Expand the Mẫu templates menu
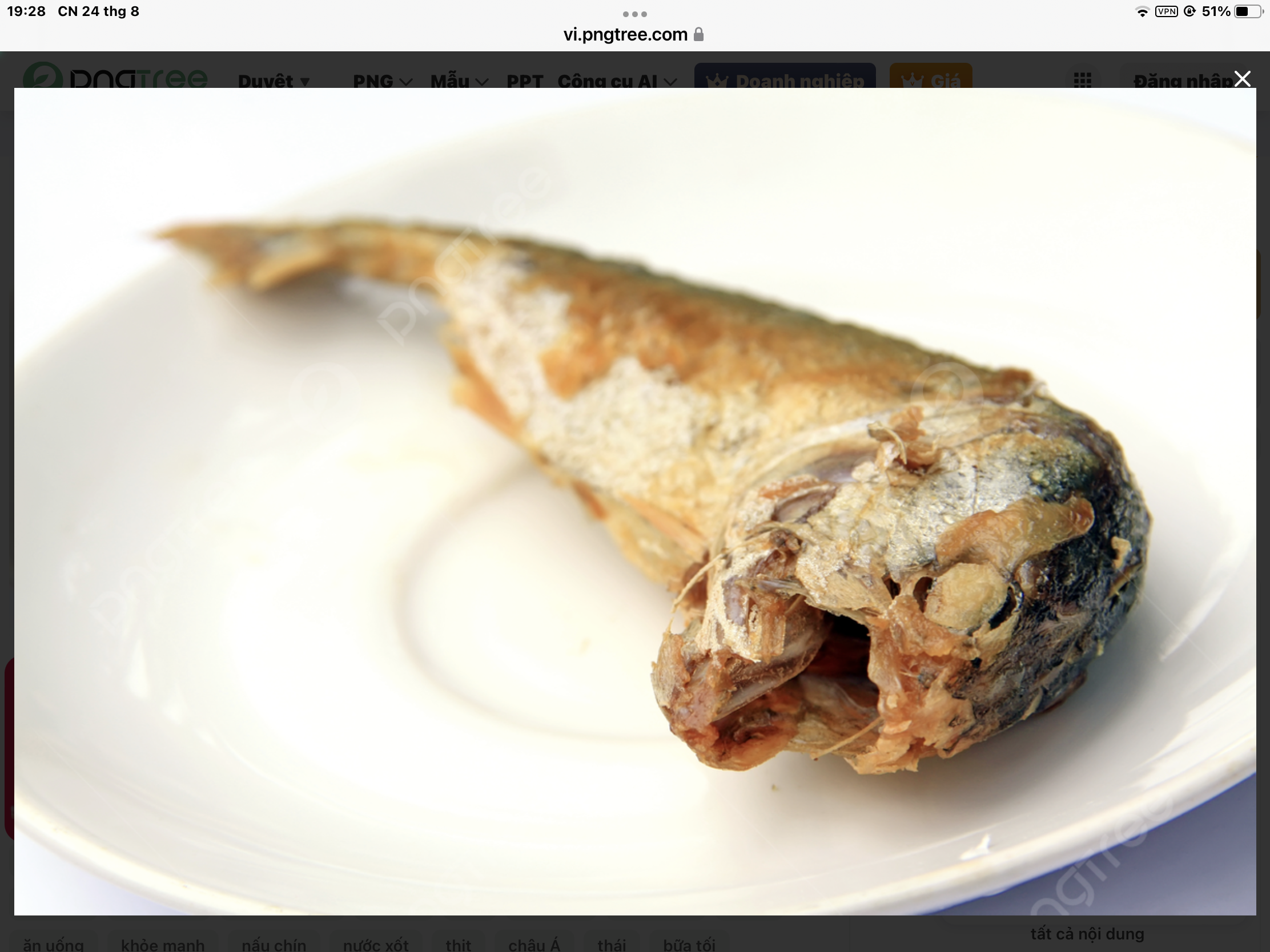This screenshot has width=1270, height=952. (x=459, y=81)
